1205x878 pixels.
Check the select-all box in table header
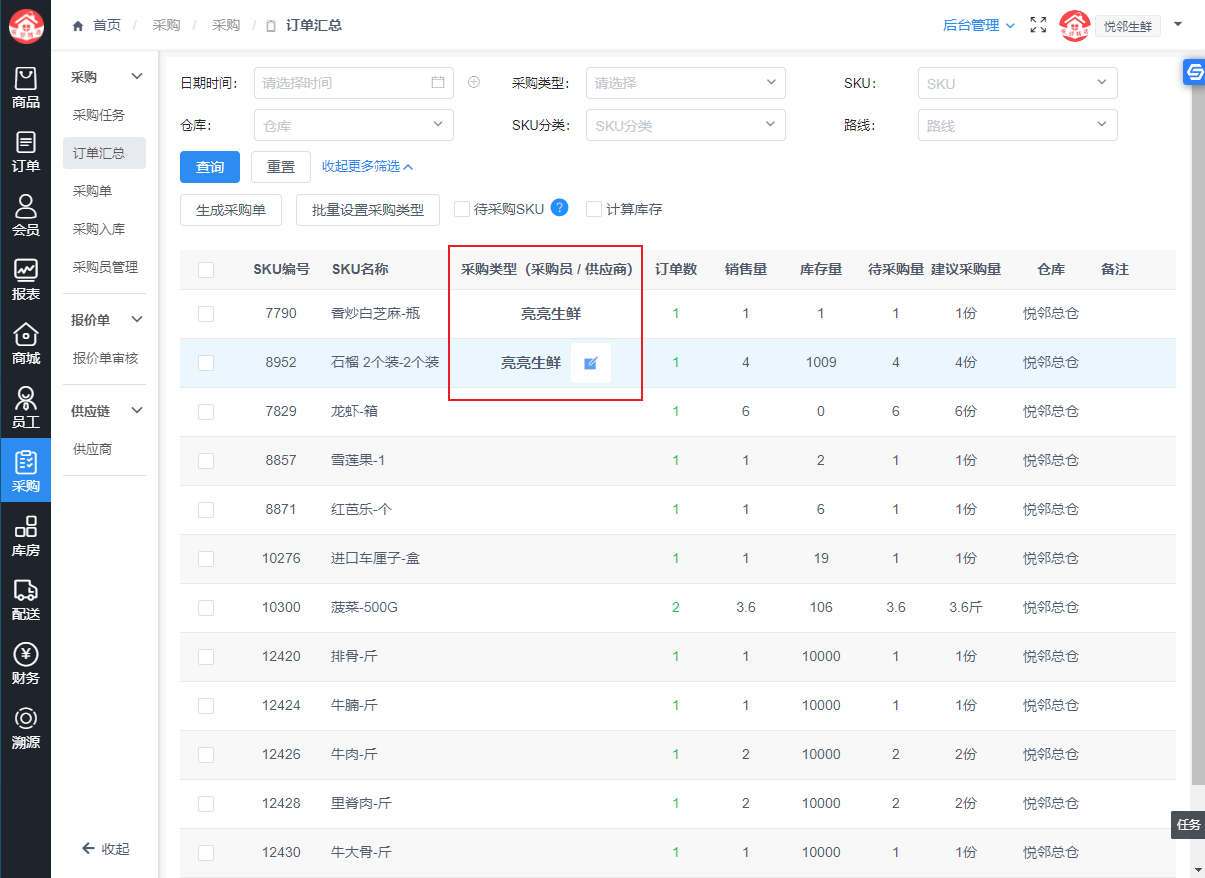pyautogui.click(x=206, y=269)
